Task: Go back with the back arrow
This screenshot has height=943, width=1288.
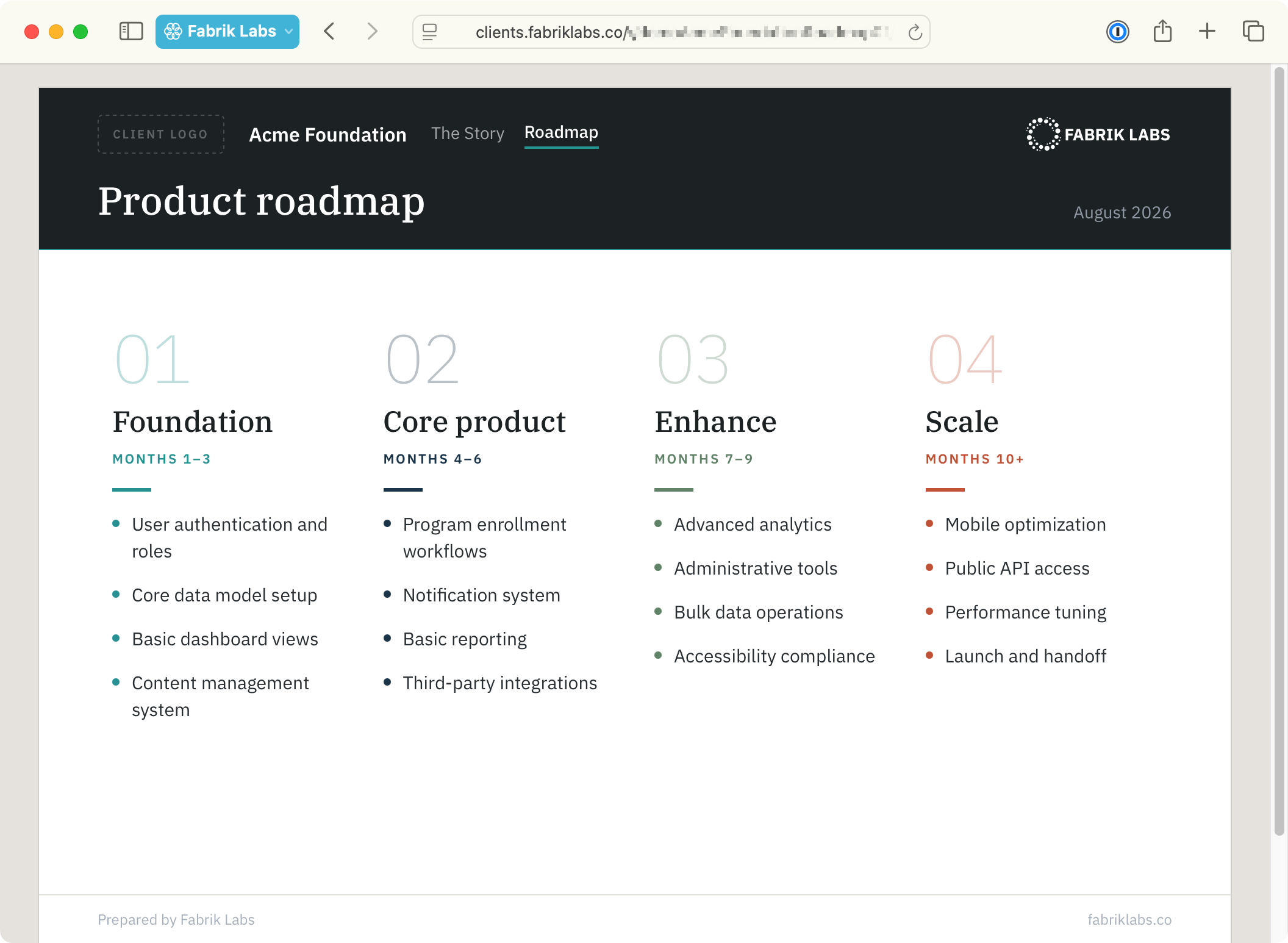Action: click(329, 31)
